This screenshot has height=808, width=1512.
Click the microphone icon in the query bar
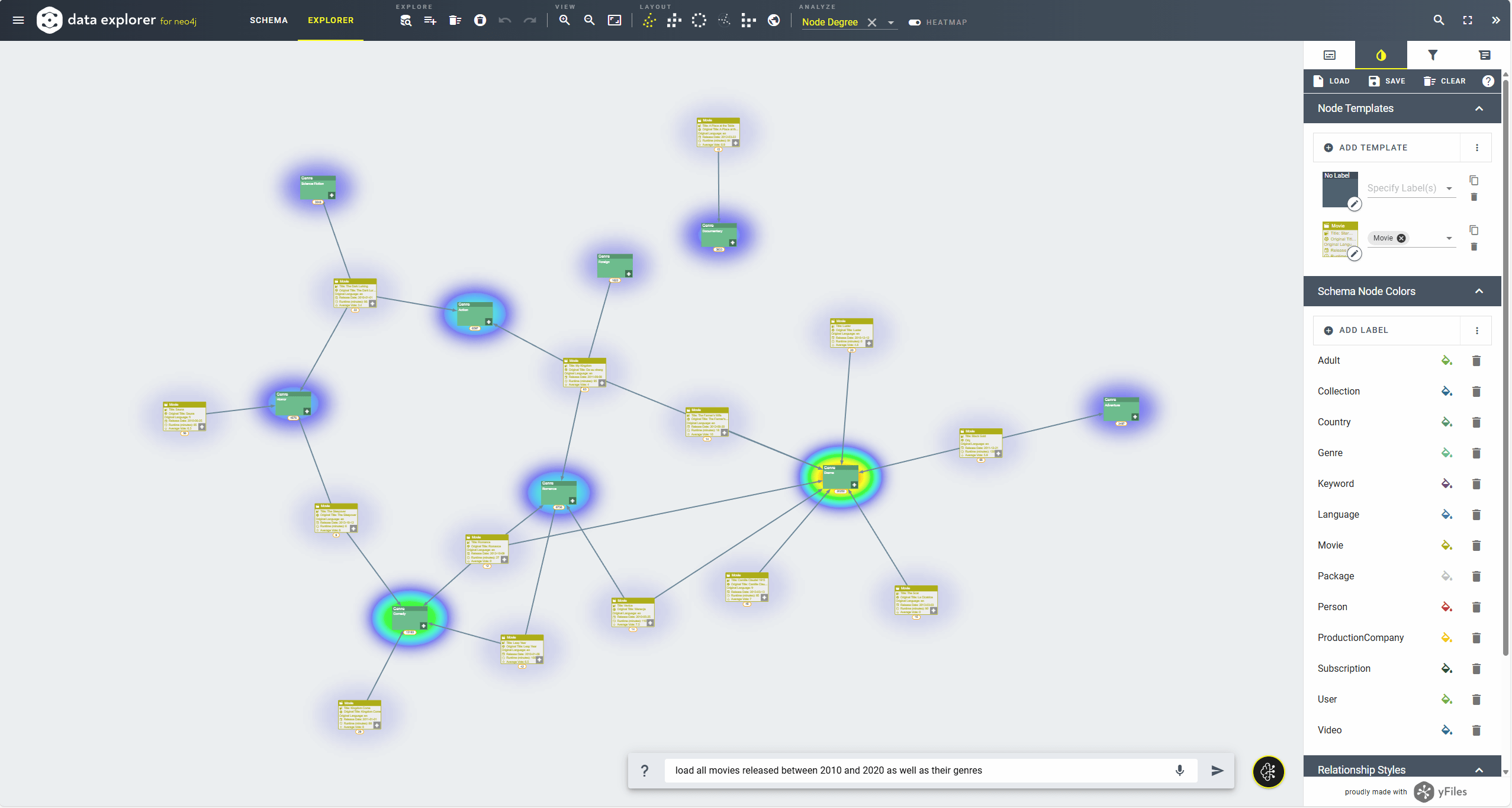point(1179,771)
